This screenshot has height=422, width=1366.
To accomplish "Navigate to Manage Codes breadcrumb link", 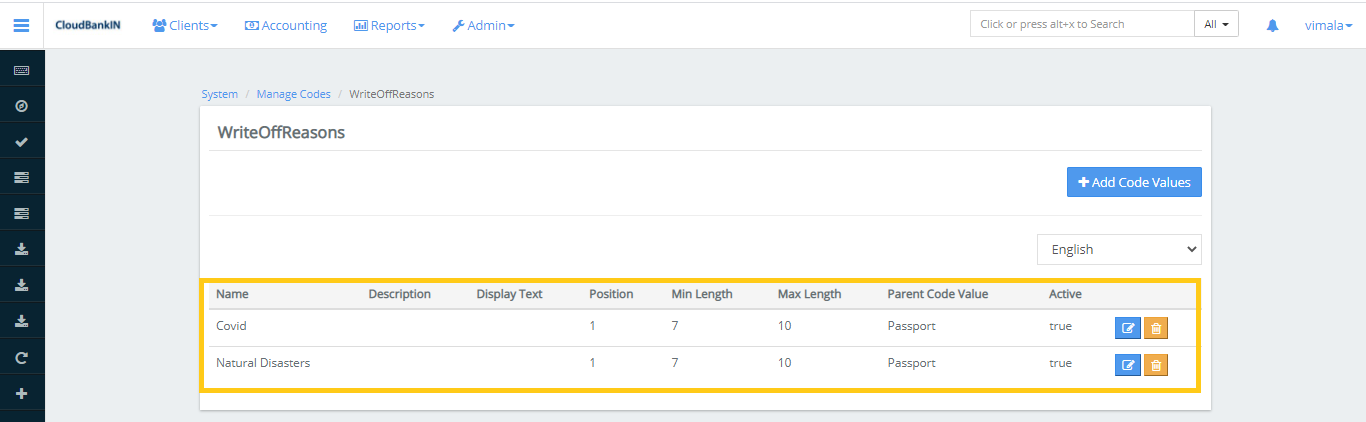I will pyautogui.click(x=293, y=94).
